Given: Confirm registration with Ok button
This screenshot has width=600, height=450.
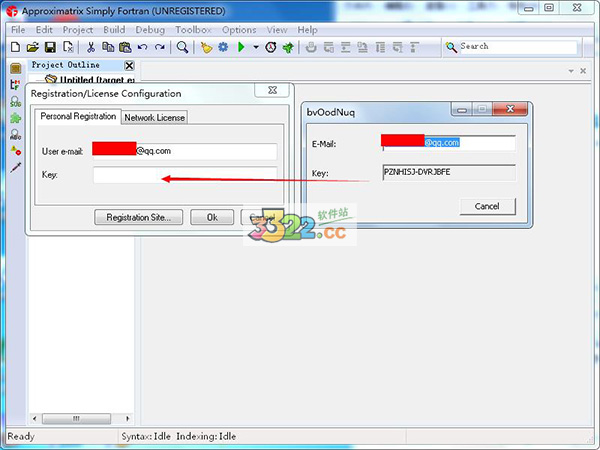Looking at the screenshot, I should (x=212, y=217).
